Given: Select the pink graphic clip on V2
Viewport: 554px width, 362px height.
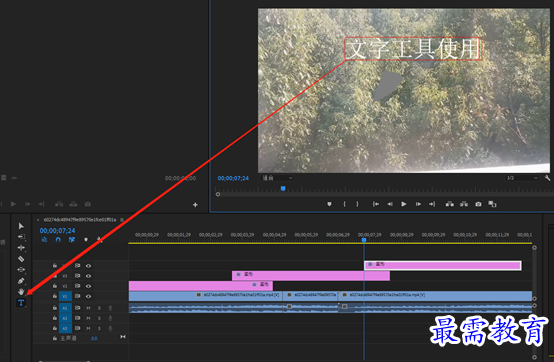Looking at the screenshot, I should pos(201,286).
